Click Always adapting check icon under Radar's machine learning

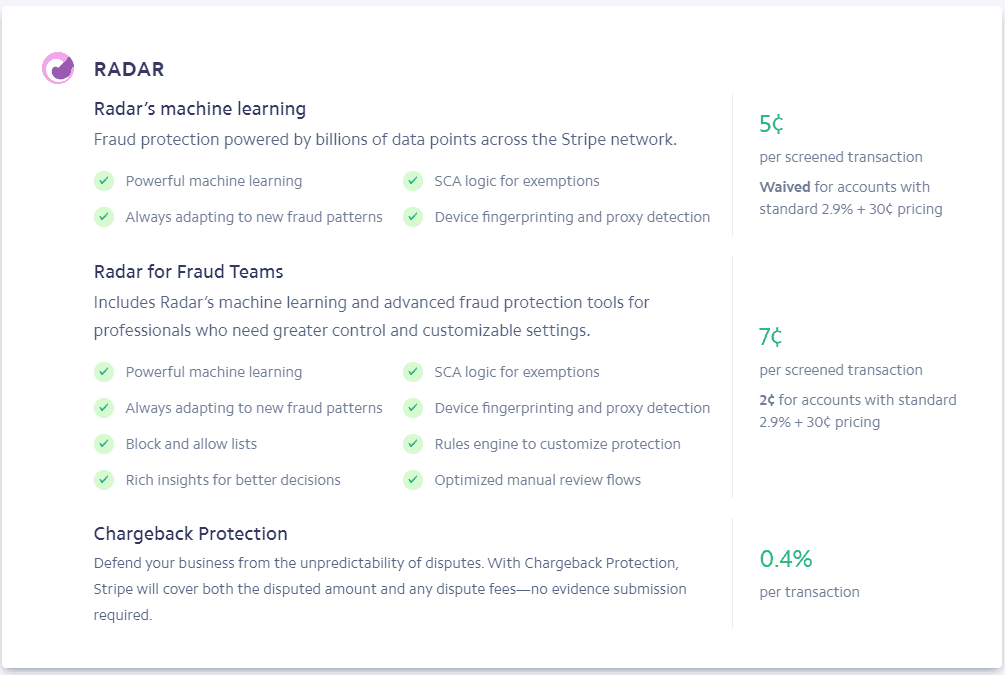(x=103, y=217)
